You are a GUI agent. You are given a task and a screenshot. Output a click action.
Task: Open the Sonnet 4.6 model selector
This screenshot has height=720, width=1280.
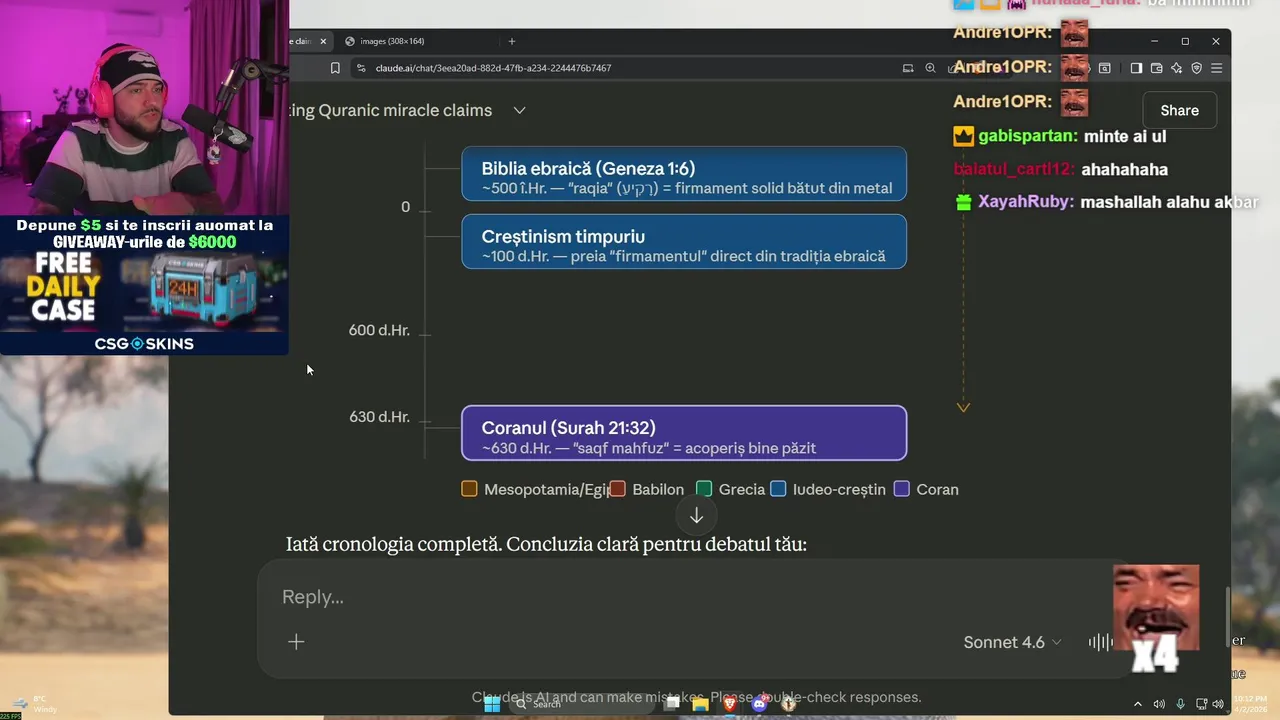pos(1012,642)
